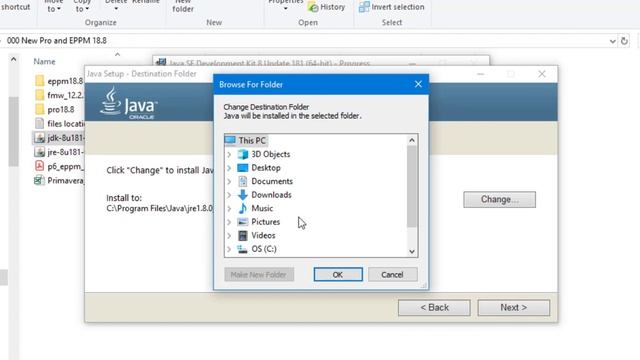Select the Videos film icon
Image resolution: width=640 pixels, height=360 pixels.
tap(243, 235)
